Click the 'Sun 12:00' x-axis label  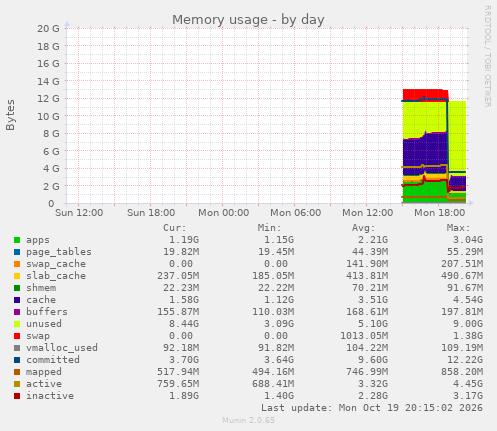tap(79, 213)
